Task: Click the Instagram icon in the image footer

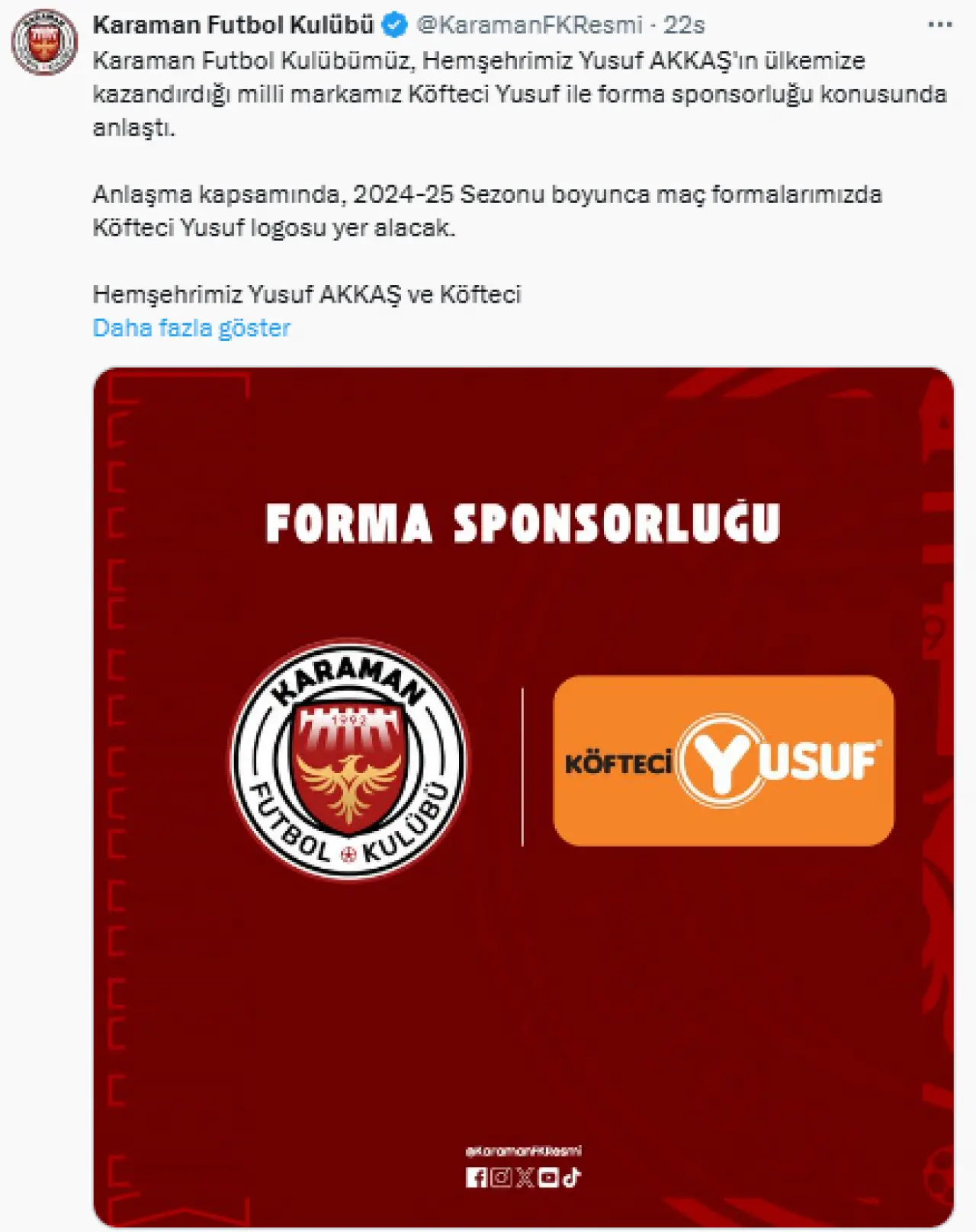Action: 500,1178
